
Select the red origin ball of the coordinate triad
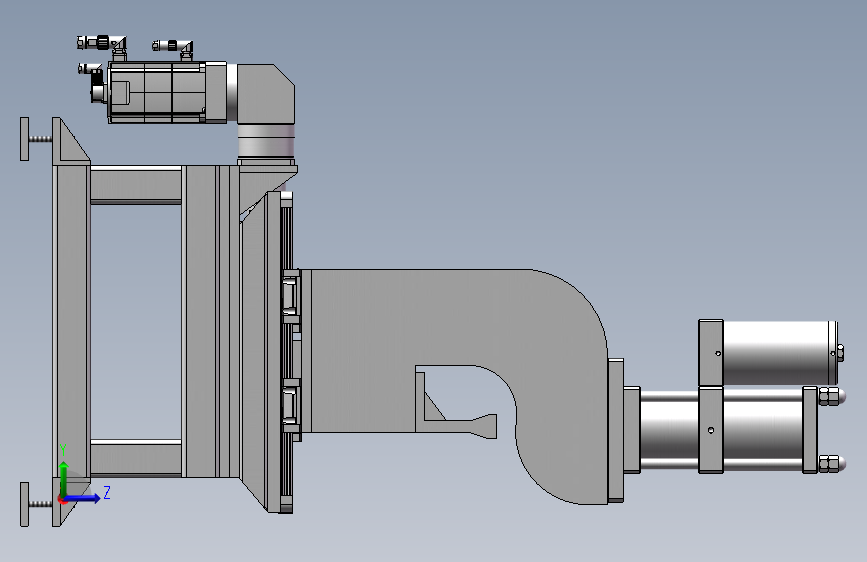(x=62, y=499)
